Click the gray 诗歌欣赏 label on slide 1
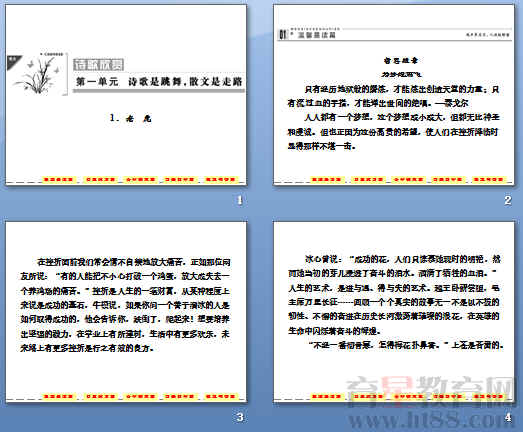 [98, 65]
